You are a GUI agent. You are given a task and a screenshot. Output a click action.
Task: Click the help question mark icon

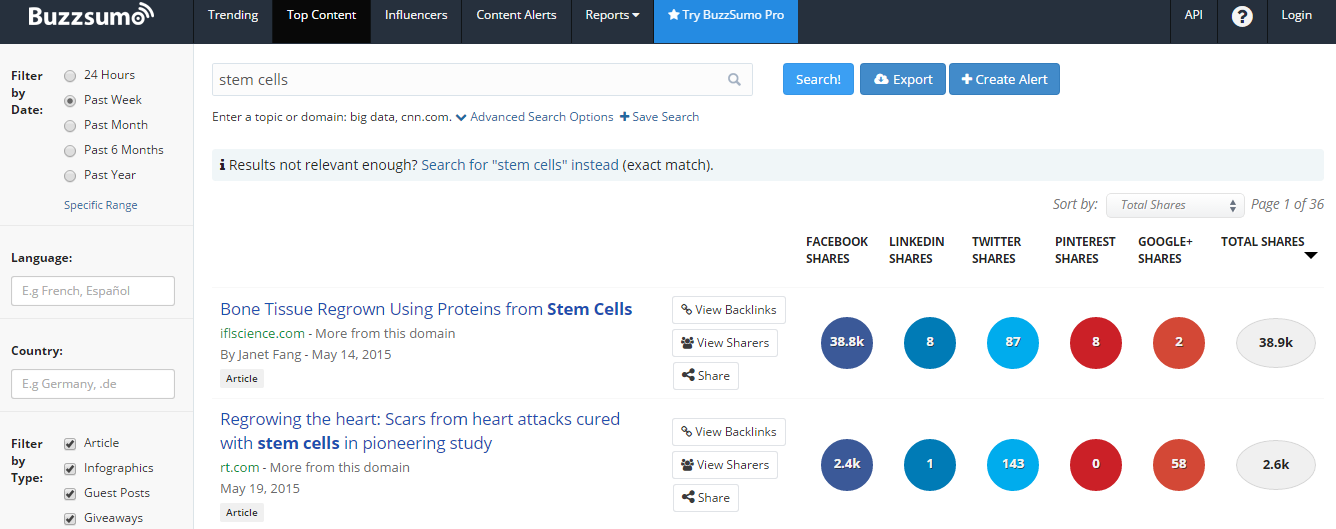pyautogui.click(x=1242, y=16)
